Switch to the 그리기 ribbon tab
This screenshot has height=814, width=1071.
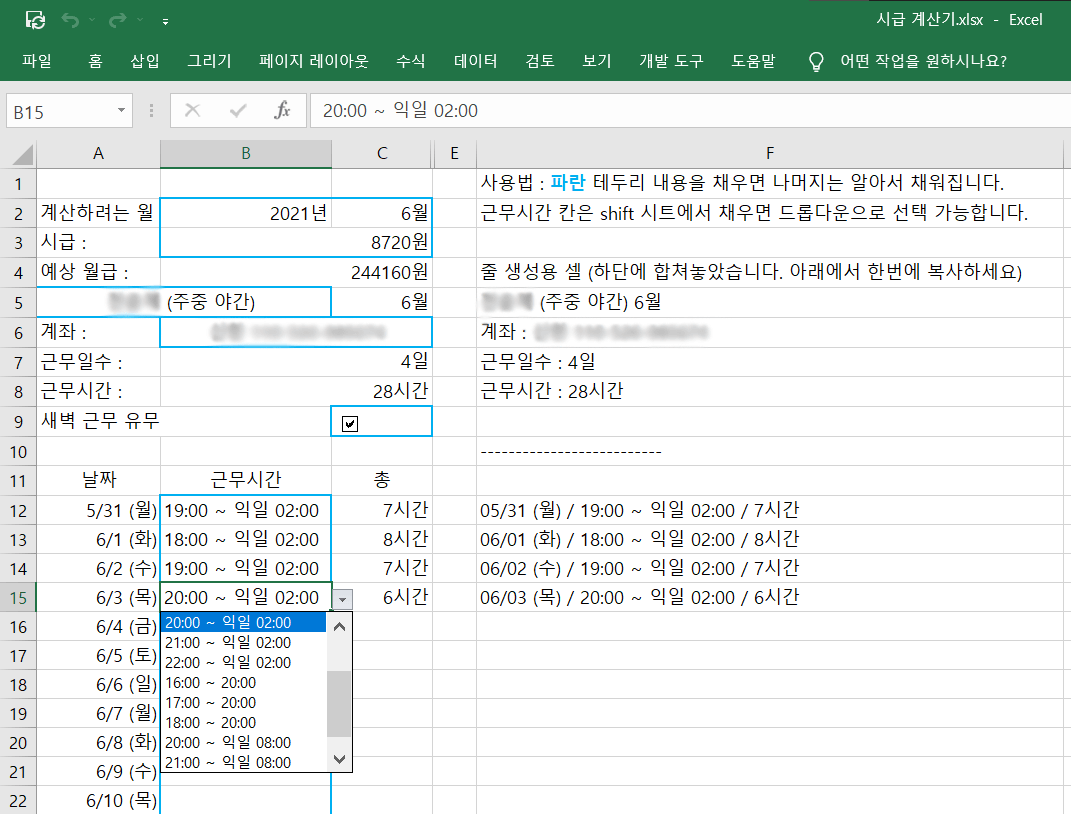pyautogui.click(x=210, y=61)
